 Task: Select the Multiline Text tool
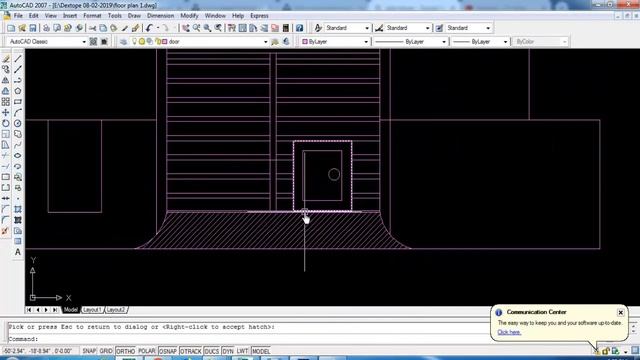pos(18,252)
